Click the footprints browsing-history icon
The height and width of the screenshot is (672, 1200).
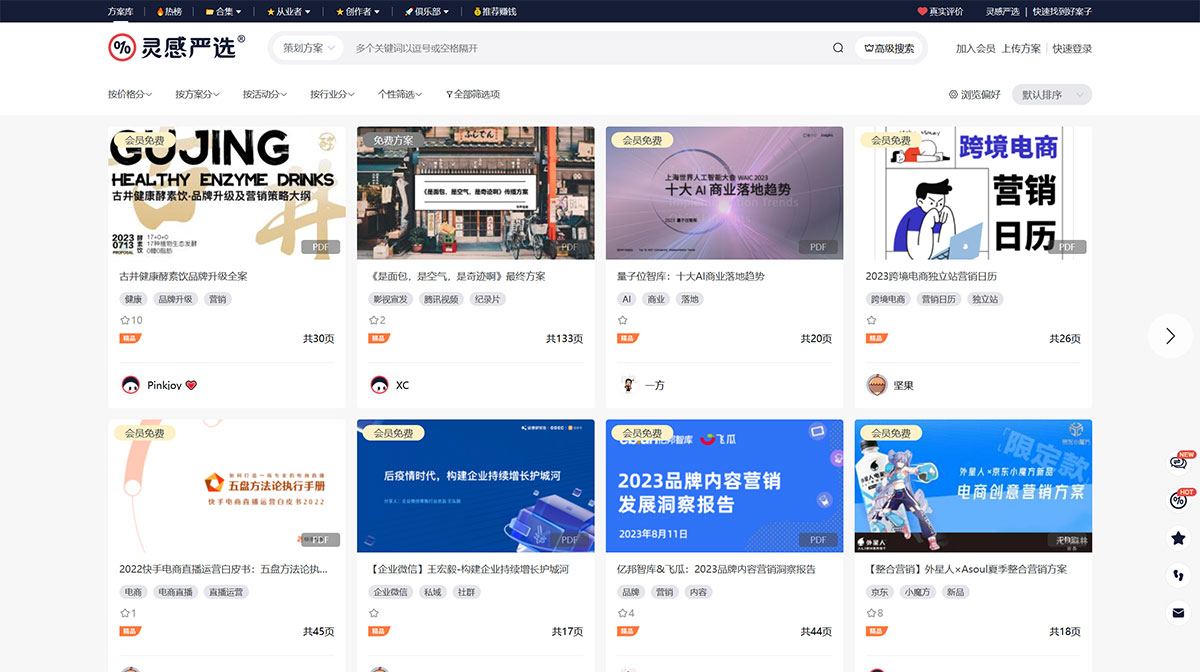pos(1178,575)
